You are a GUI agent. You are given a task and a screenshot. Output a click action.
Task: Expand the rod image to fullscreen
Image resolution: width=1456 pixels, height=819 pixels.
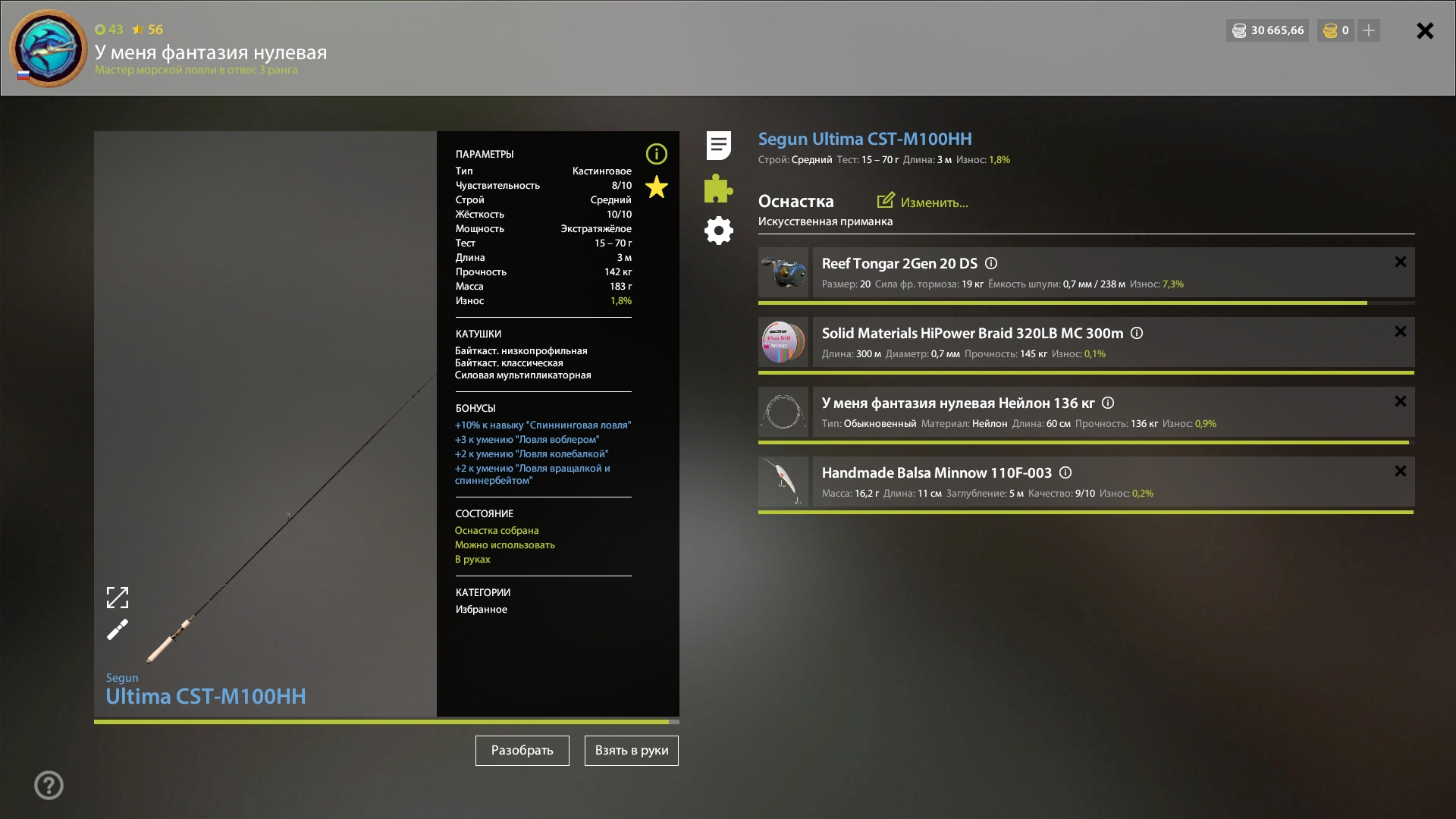[118, 598]
